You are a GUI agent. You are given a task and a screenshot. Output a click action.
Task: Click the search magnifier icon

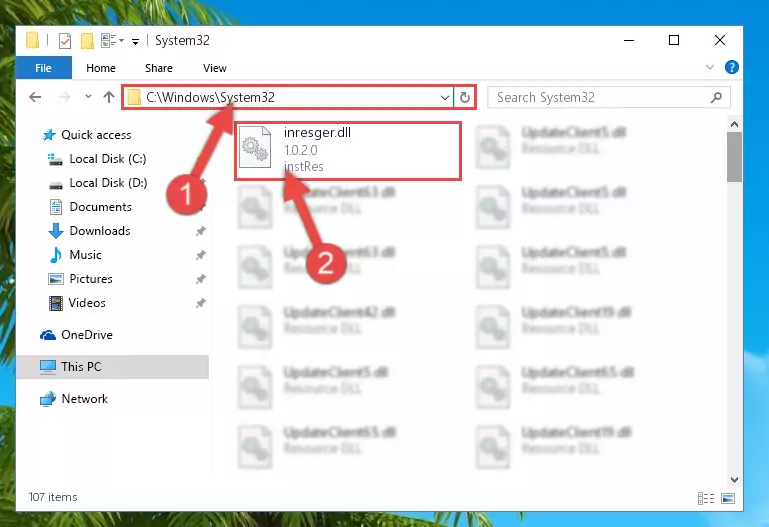[x=717, y=97]
